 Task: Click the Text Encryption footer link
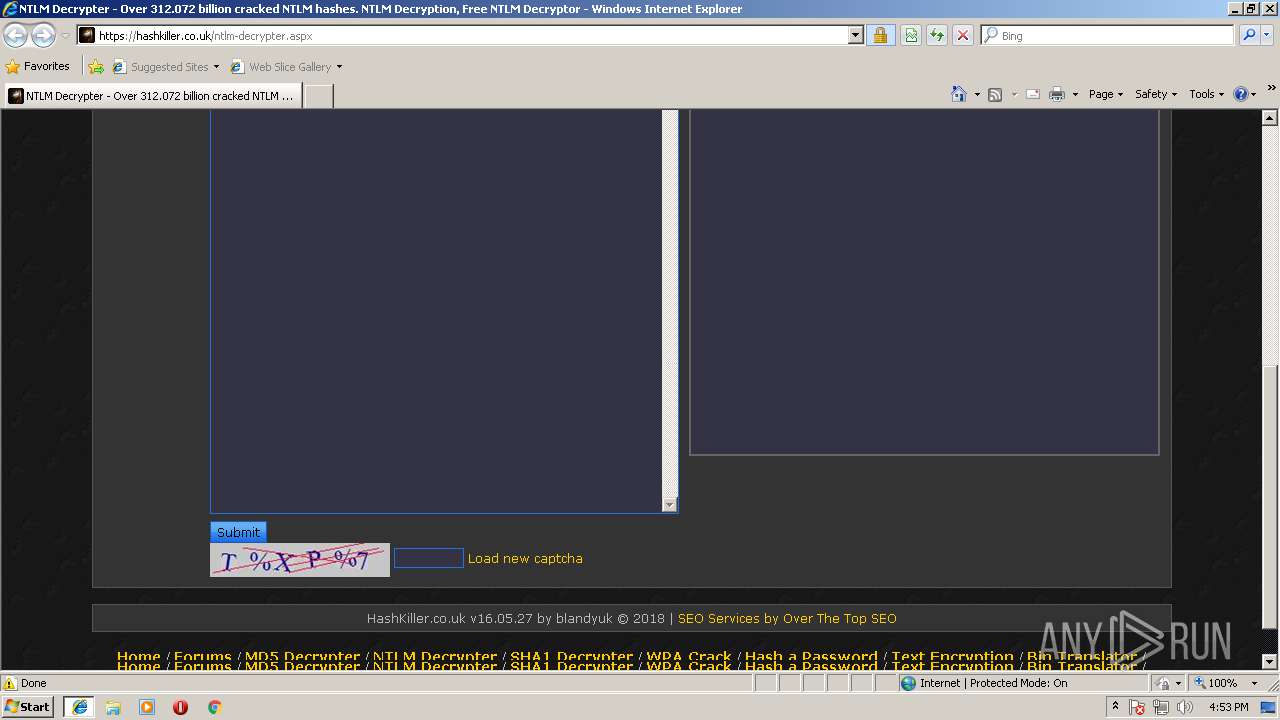coord(952,658)
